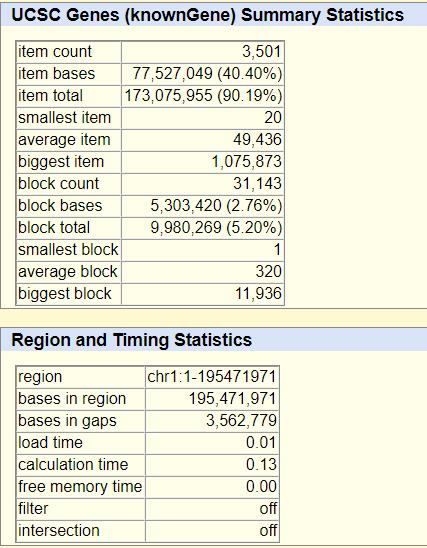
Task: Click the 'smallest block' row label
Action: 68,250
